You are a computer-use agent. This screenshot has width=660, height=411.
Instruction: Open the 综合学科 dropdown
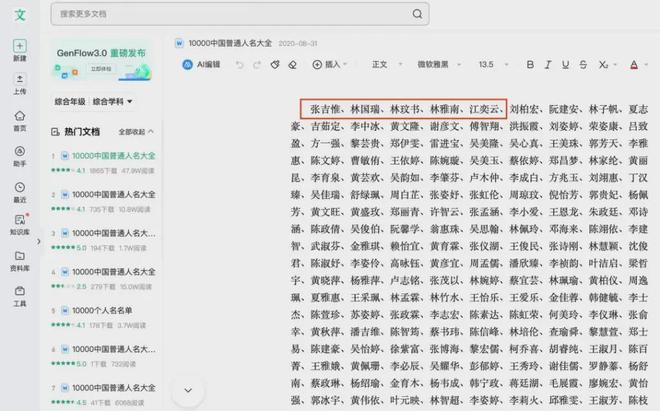(x=112, y=101)
